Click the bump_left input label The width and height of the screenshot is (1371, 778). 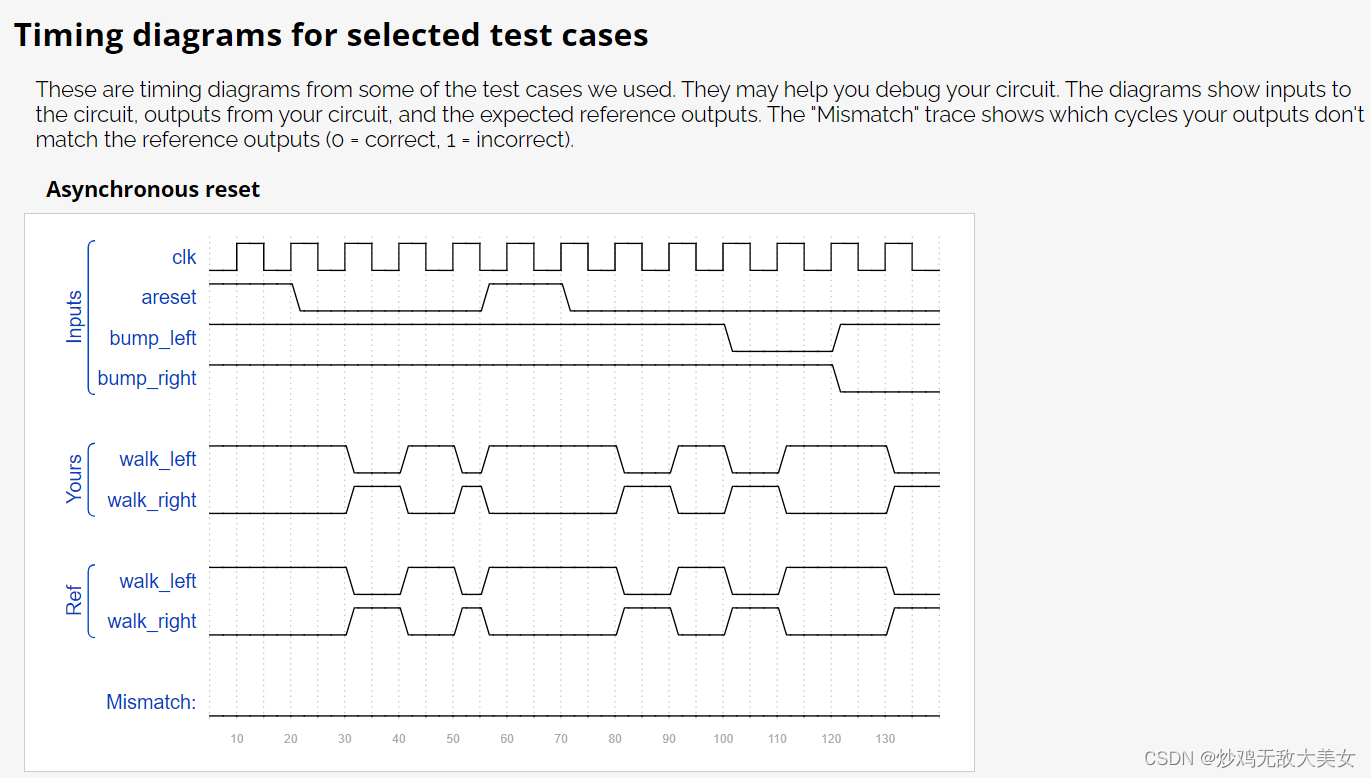click(153, 338)
